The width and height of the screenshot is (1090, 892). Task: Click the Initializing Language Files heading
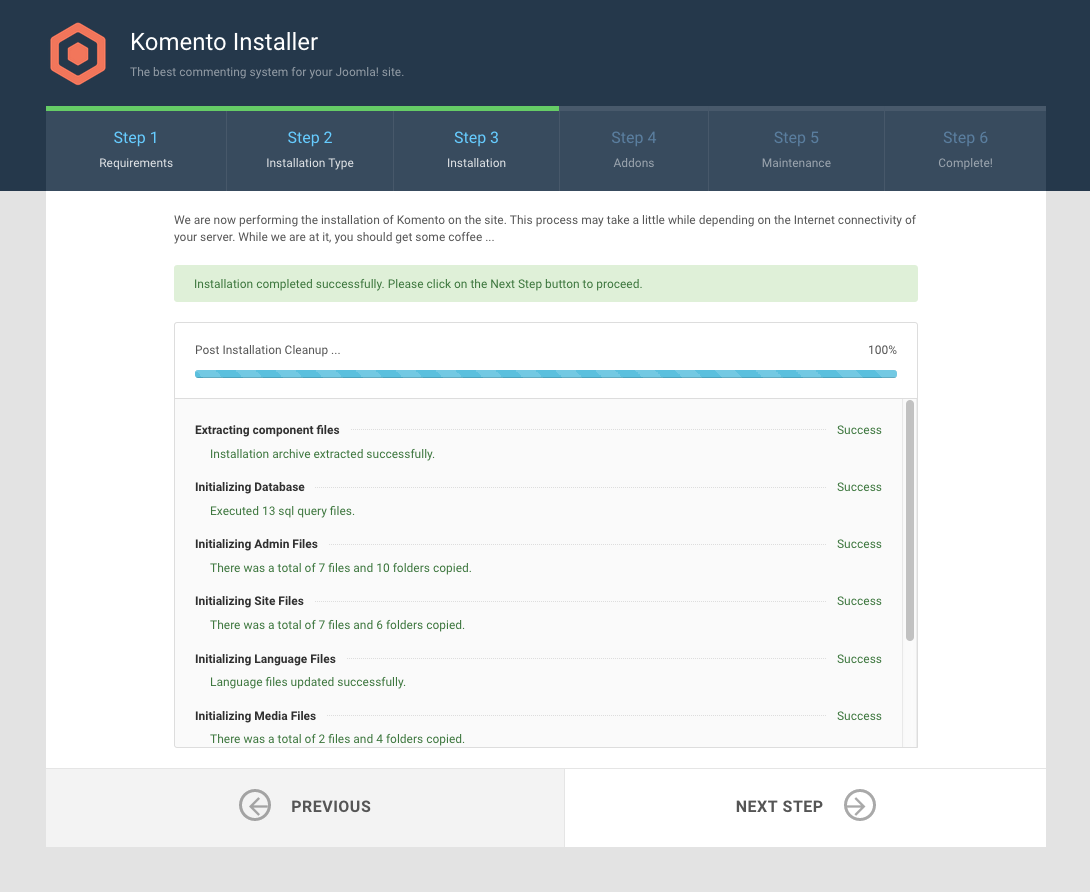[x=265, y=658]
